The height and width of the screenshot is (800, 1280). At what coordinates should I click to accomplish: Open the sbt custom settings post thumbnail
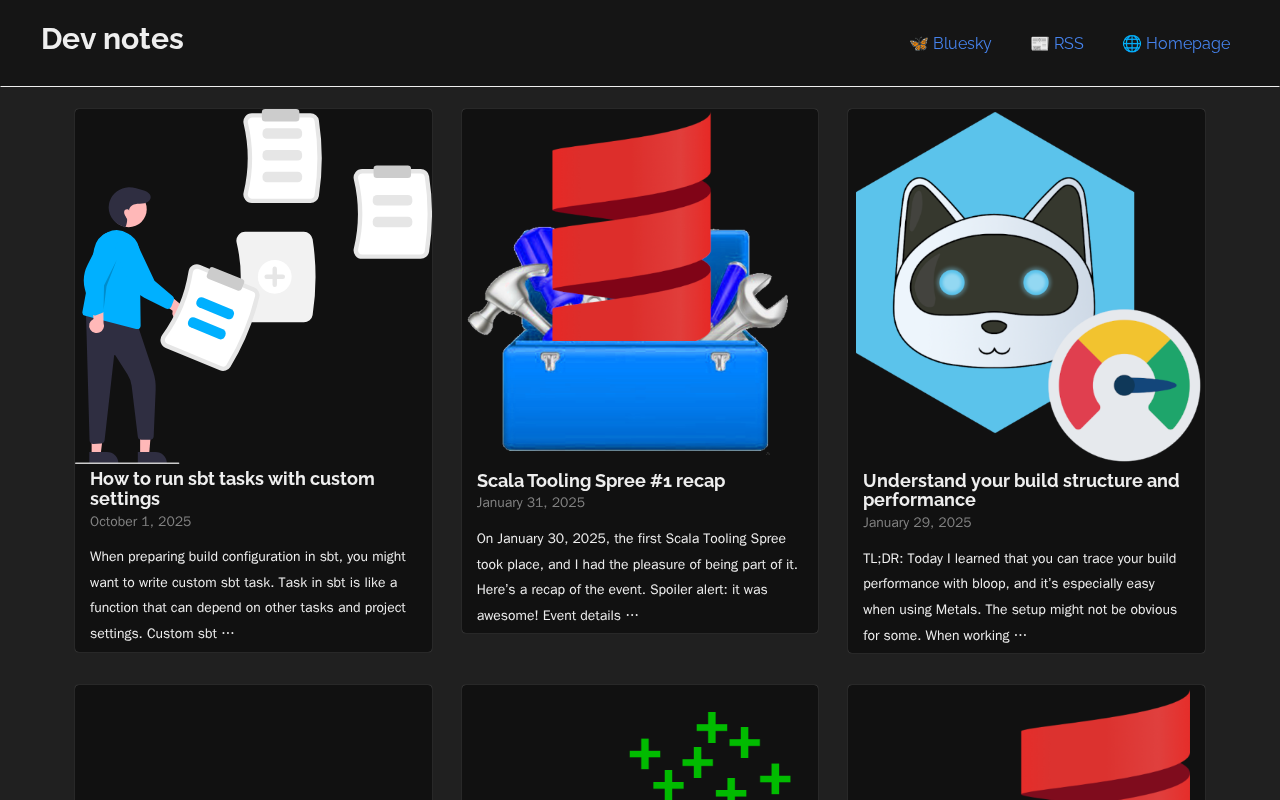tap(254, 287)
